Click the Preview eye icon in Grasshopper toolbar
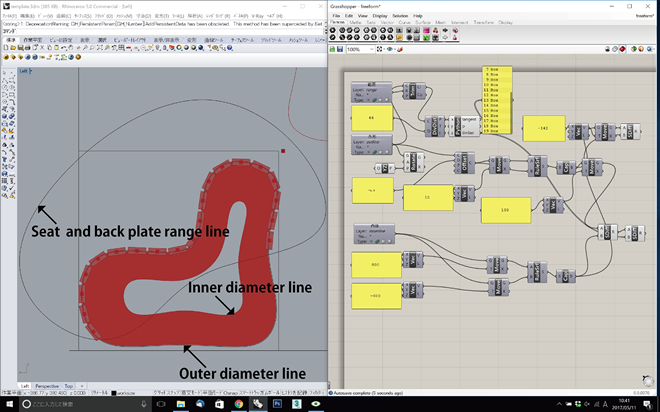This screenshot has height=412, width=660. coord(389,49)
